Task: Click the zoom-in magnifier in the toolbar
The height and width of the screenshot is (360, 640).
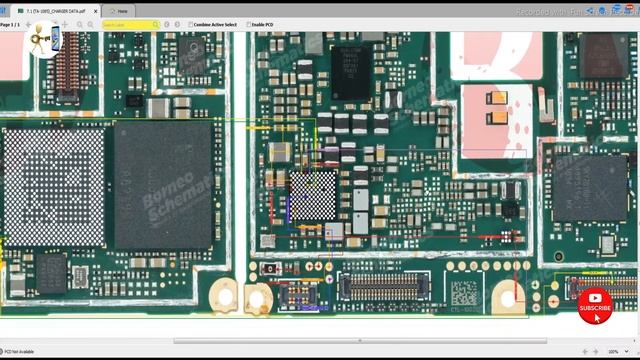Action: (90, 25)
